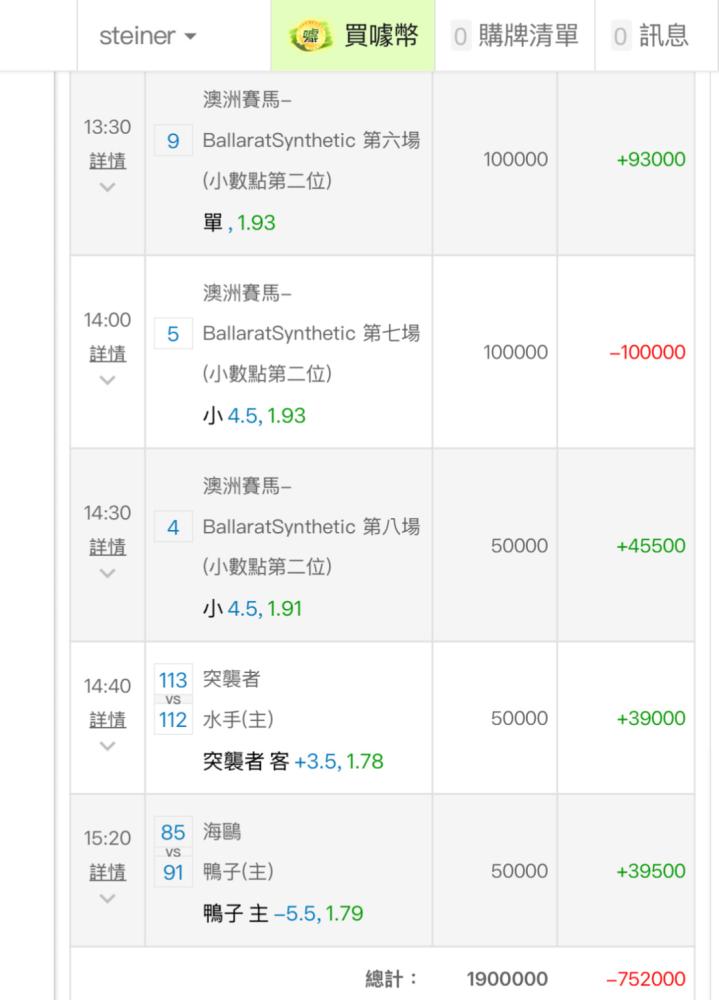Open the 購牌清單 tab

515,37
